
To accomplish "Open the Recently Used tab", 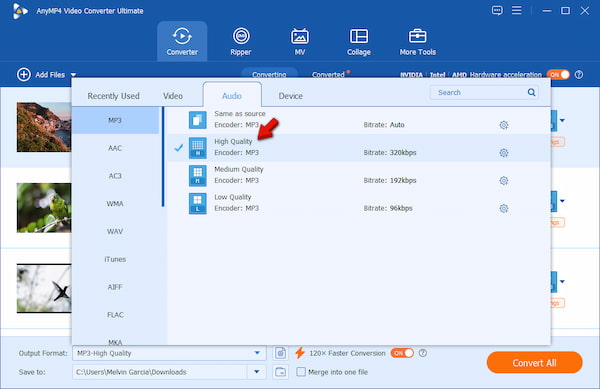I will pos(113,96).
